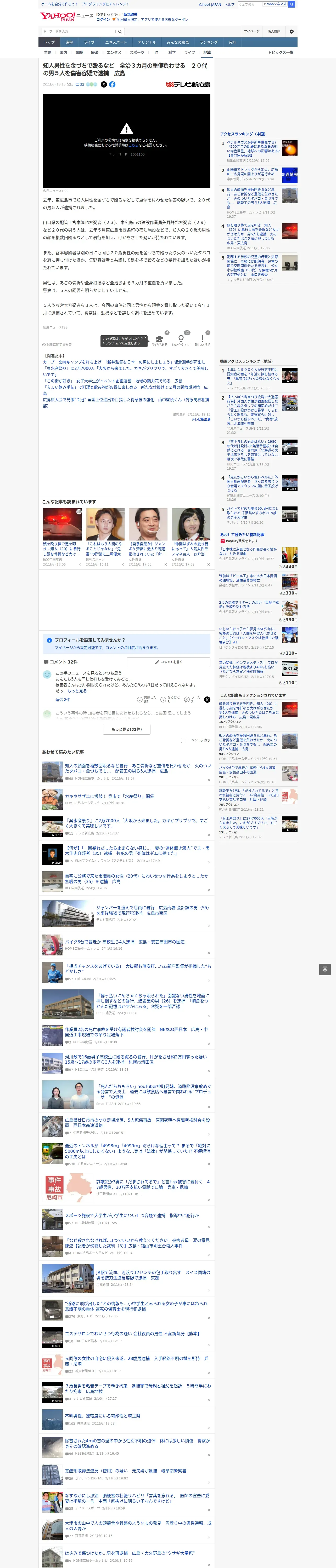Click the blue search magnifier icon in header
Viewport: 336px width, 1568px height.
[x=292, y=4]
